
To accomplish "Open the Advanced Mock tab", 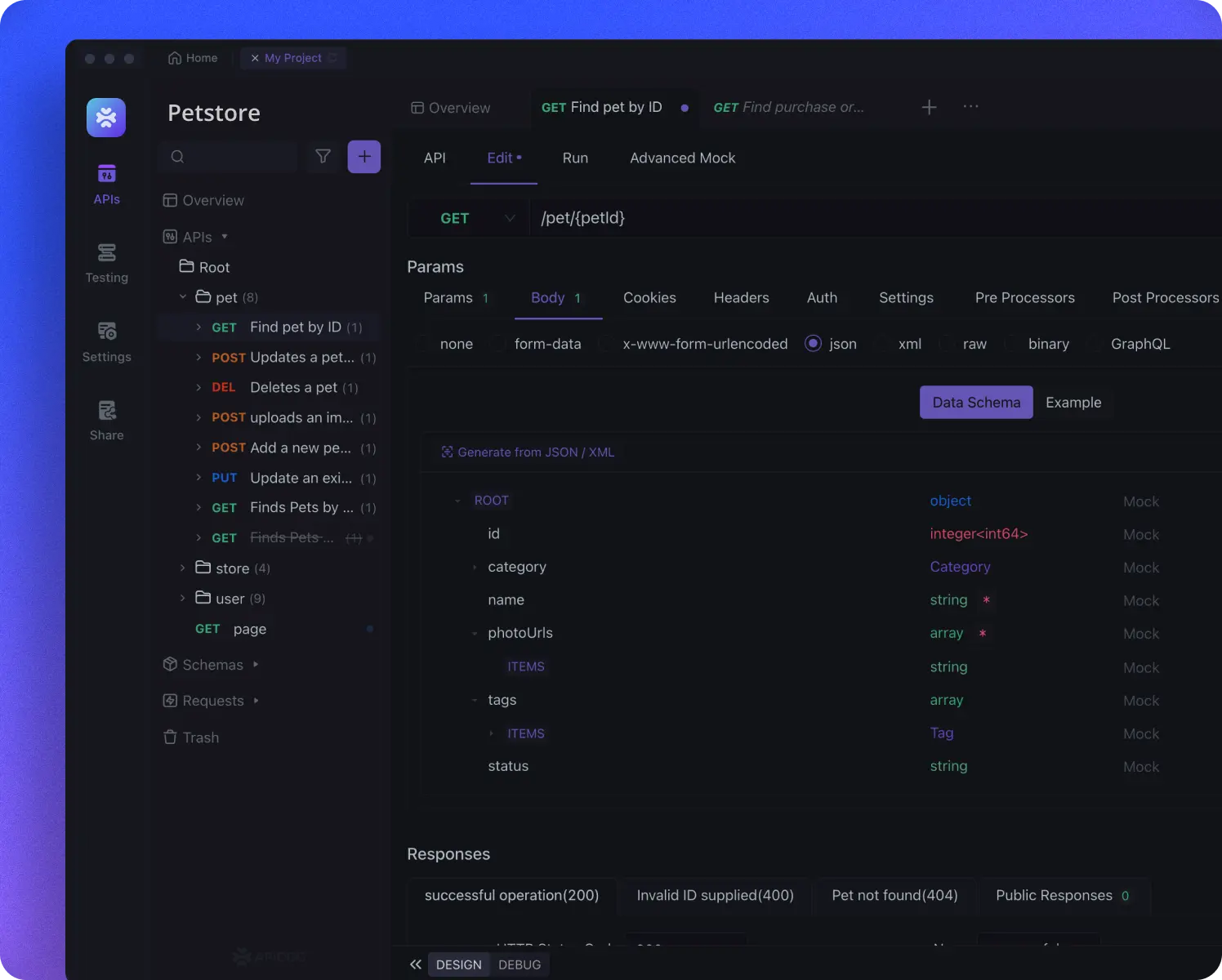I will point(683,158).
